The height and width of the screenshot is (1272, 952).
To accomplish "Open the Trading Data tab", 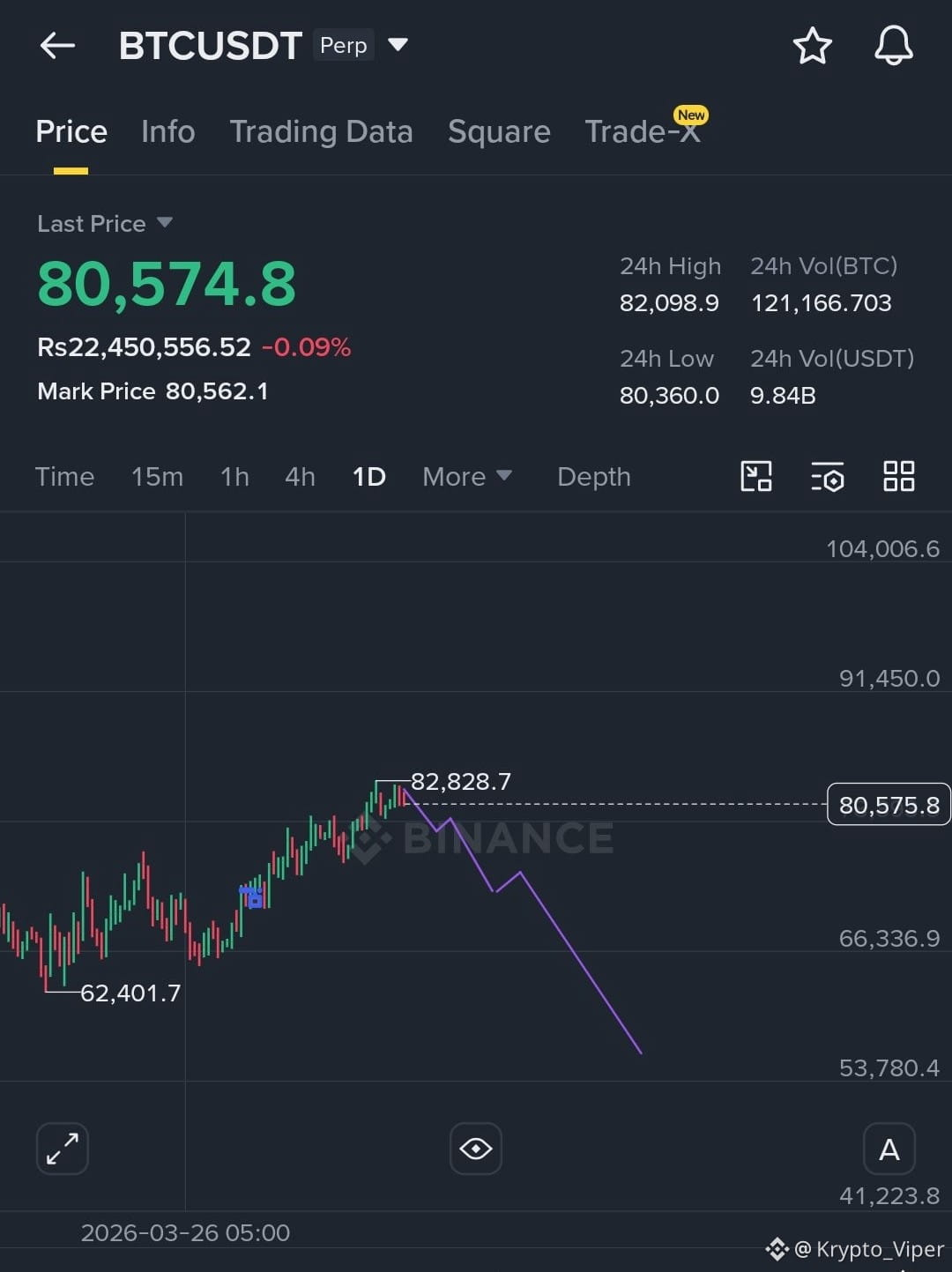I will [321, 132].
